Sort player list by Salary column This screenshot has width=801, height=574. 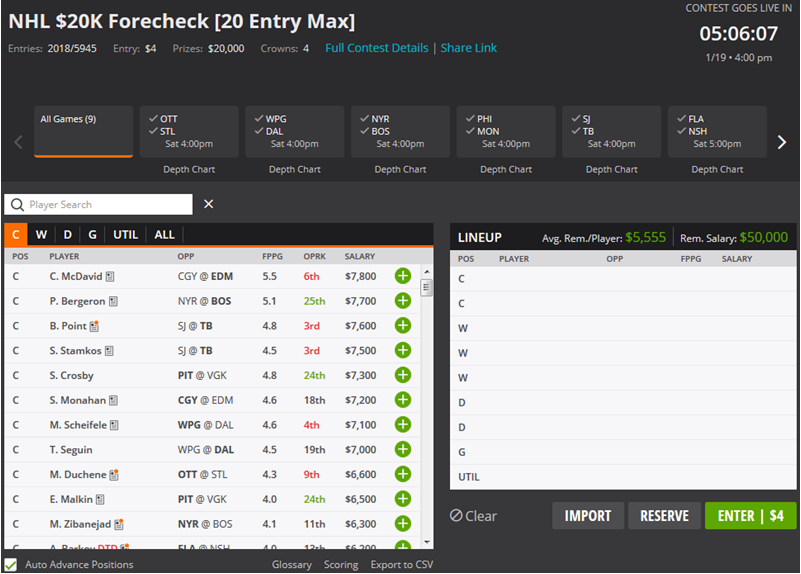coord(360,257)
